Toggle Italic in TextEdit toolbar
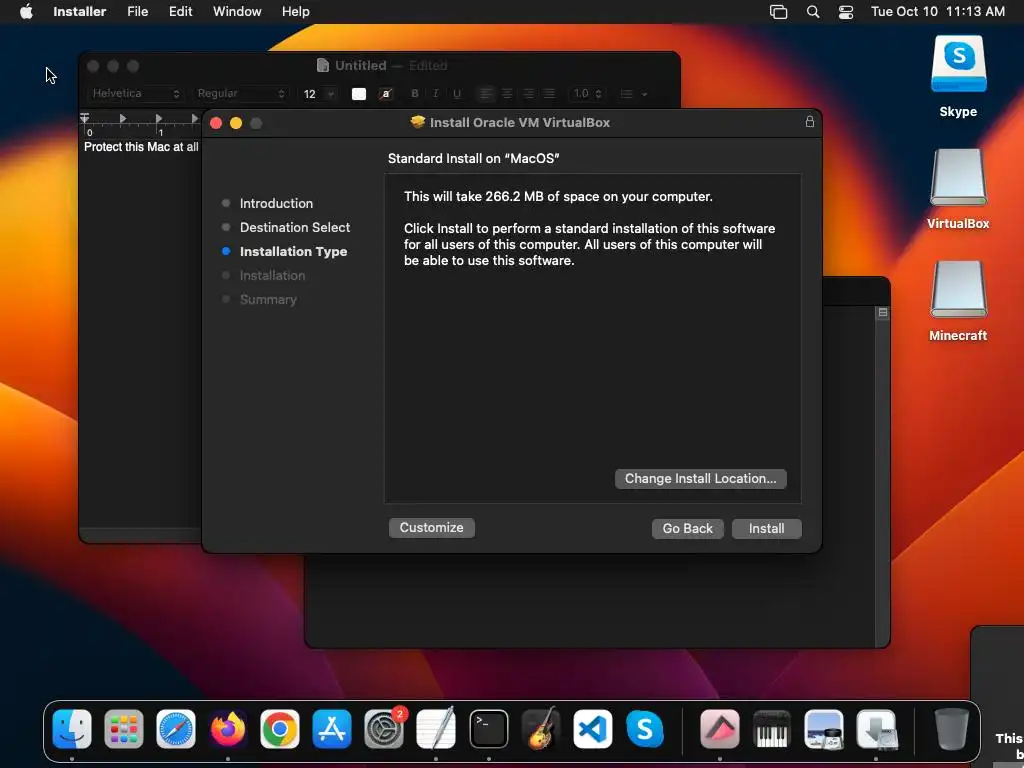1024x768 pixels. pyautogui.click(x=436, y=93)
